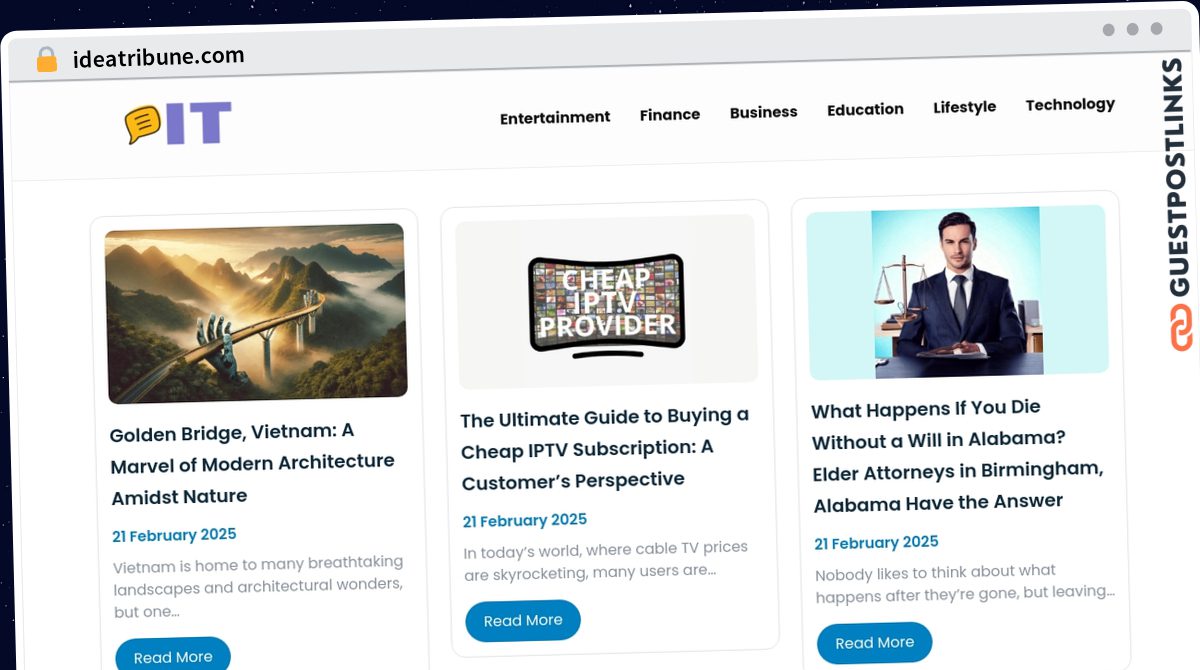This screenshot has width=1200, height=670.
Task: Click Read More under Golden Bridge article
Action: tap(173, 656)
